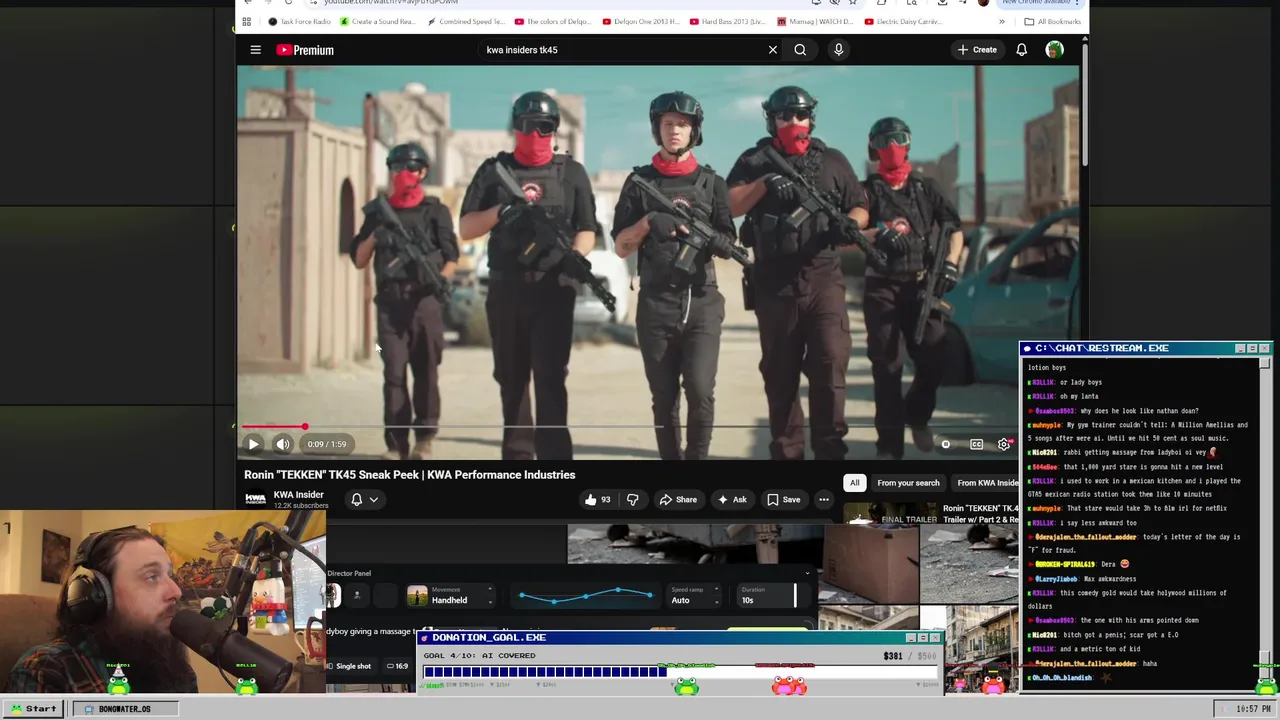Toggle autoplay switch in the player
Screen dimensions: 1280x720
945,444
